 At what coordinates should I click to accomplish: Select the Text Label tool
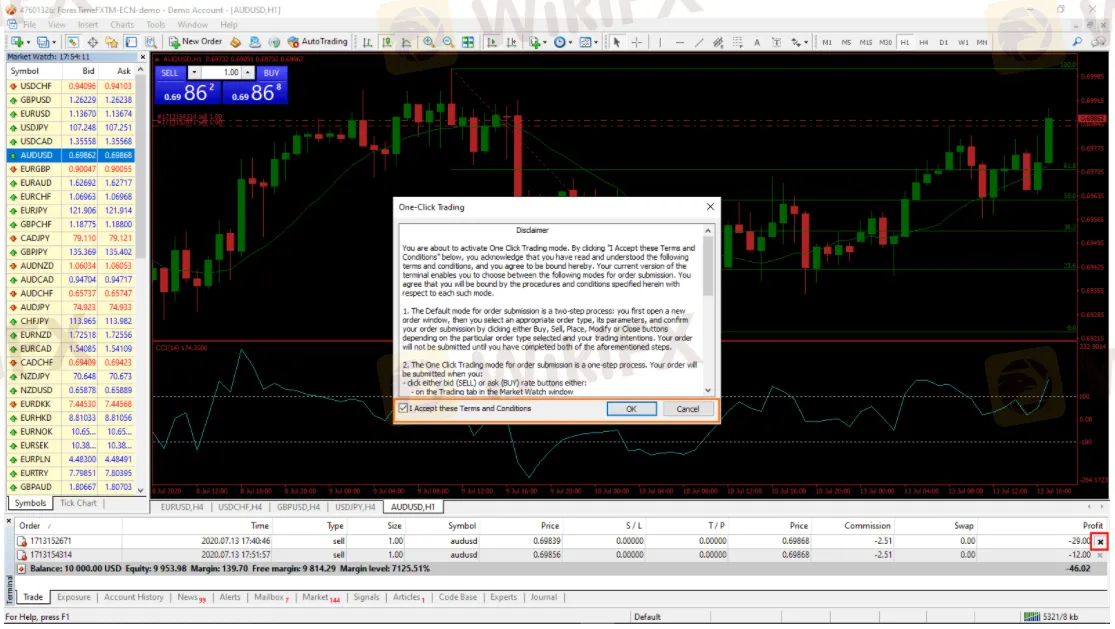[x=776, y=43]
